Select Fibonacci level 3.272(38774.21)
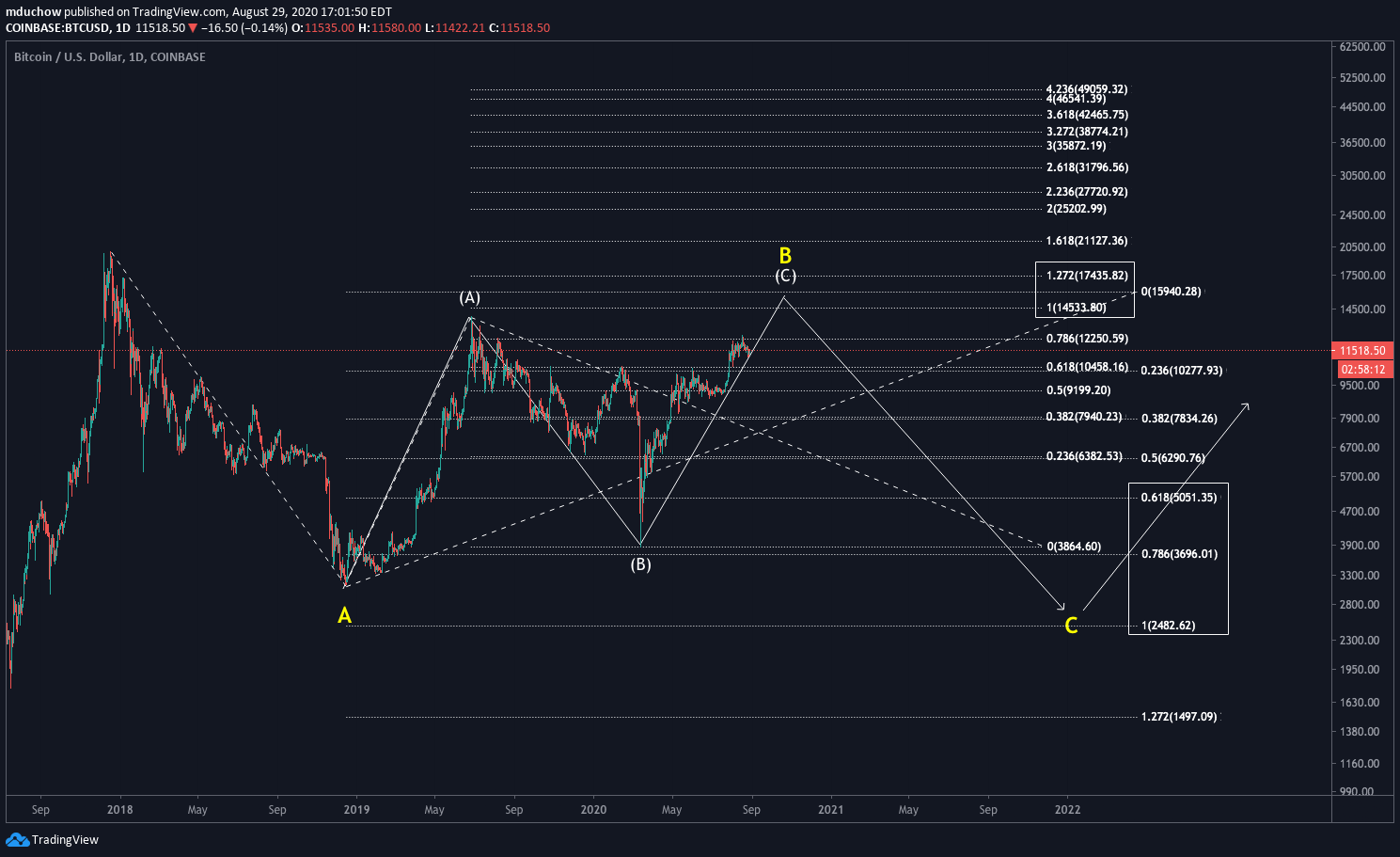1400x857 pixels. (1087, 132)
